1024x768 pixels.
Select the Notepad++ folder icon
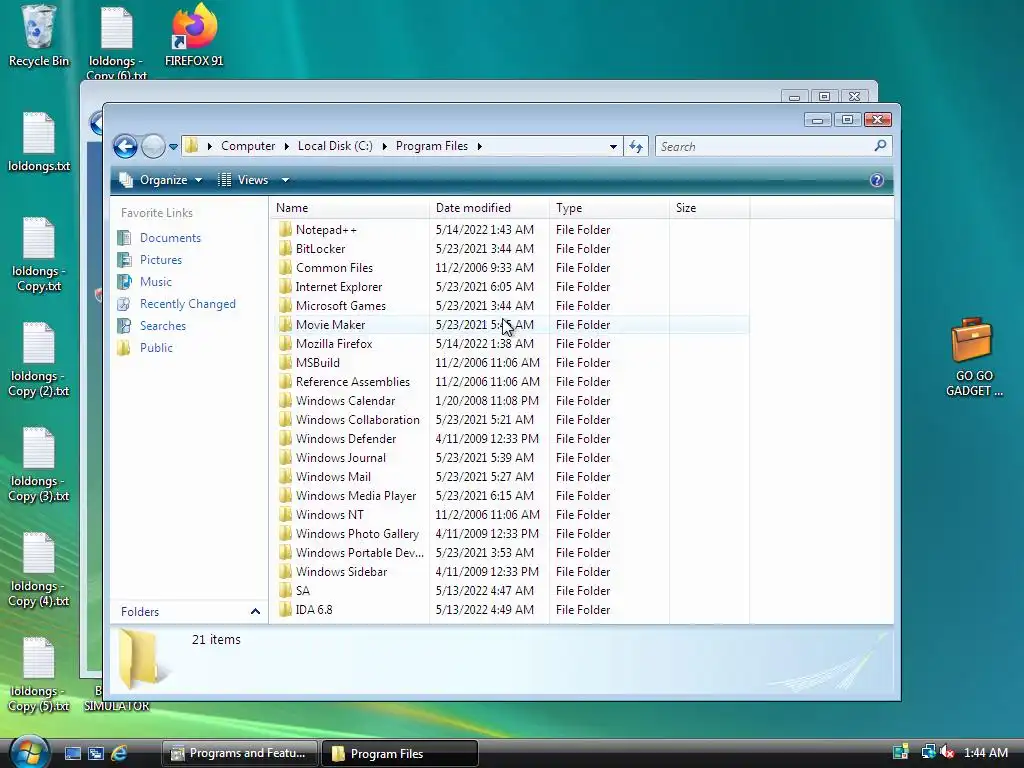pos(285,230)
